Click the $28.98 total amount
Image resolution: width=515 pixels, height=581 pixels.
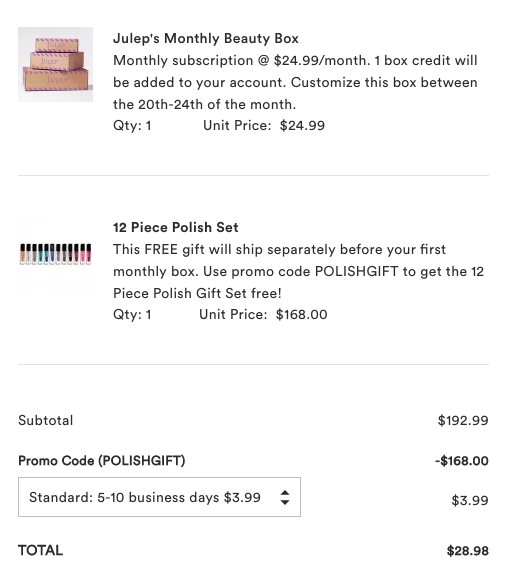click(x=468, y=551)
